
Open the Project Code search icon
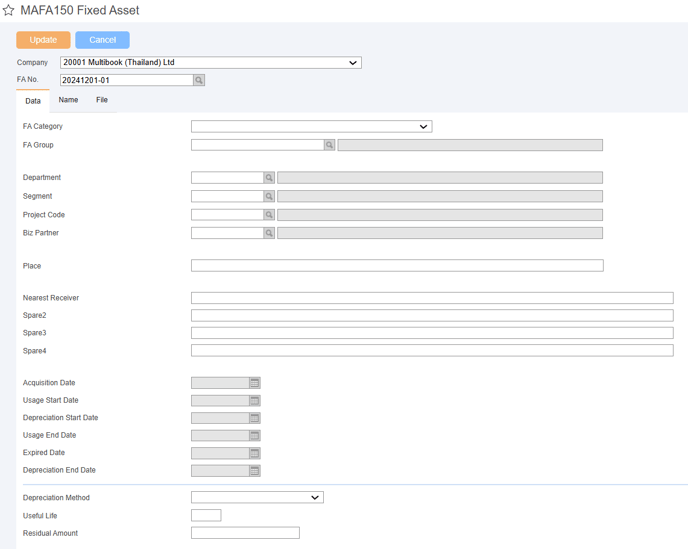pyautogui.click(x=269, y=215)
